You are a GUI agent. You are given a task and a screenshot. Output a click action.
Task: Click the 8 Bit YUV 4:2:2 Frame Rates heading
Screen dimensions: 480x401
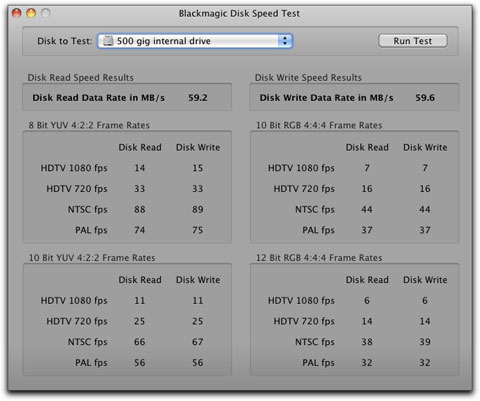(x=89, y=125)
